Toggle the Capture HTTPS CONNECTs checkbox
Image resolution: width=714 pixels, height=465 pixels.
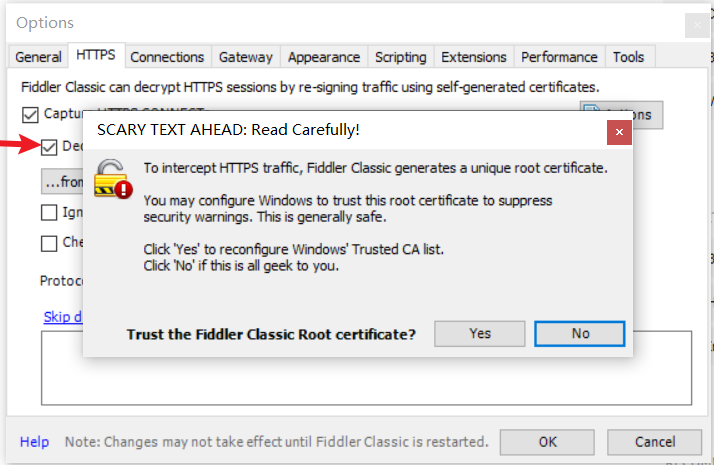[x=30, y=115]
